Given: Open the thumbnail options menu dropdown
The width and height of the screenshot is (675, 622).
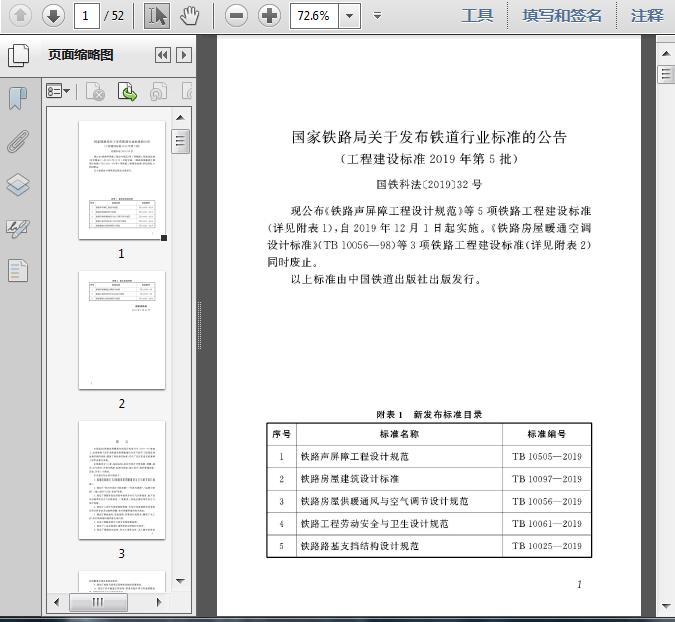Looking at the screenshot, I should coord(58,92).
